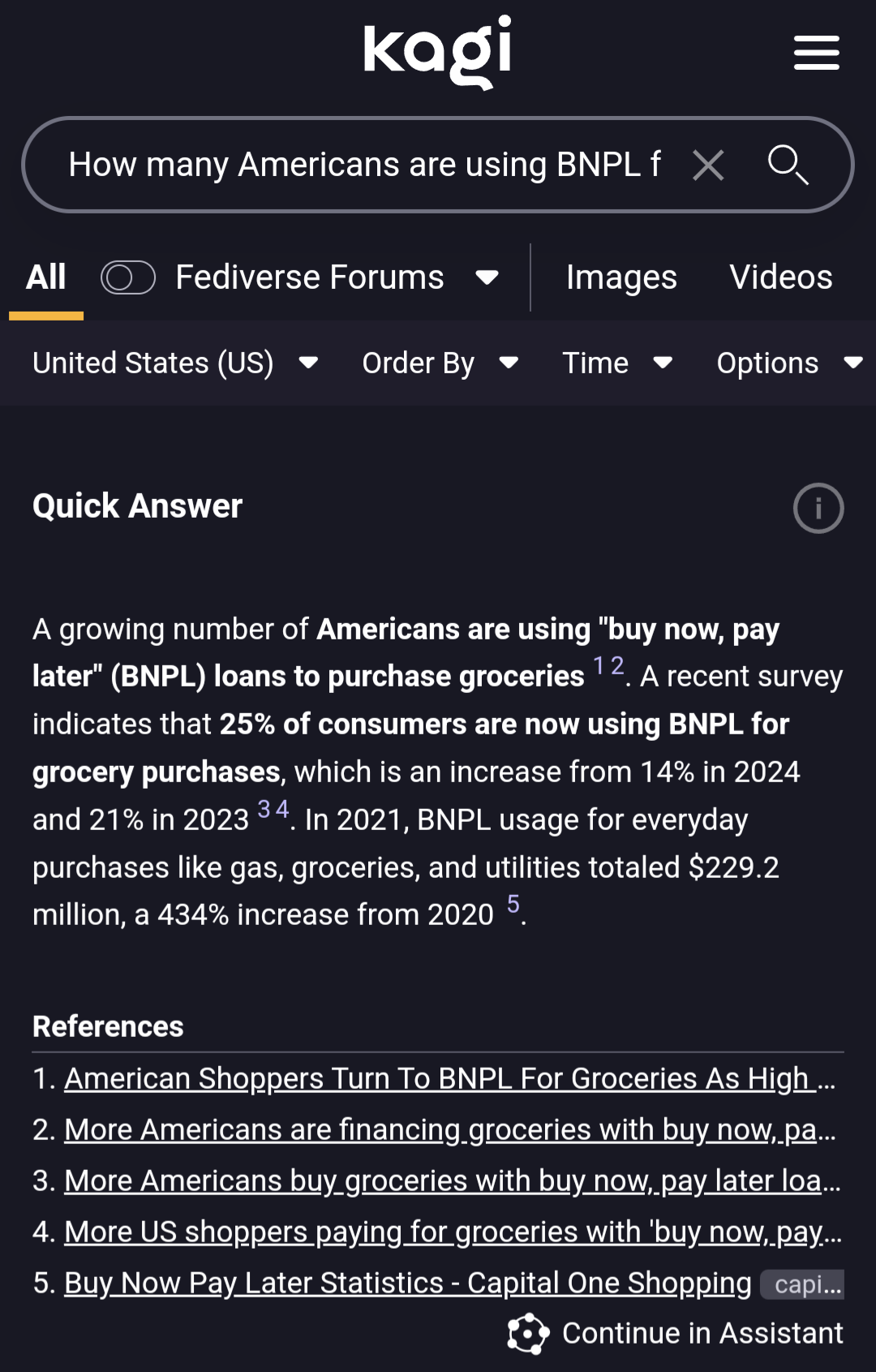This screenshot has width=876, height=1372.
Task: Open the hamburger menu
Action: [x=816, y=53]
